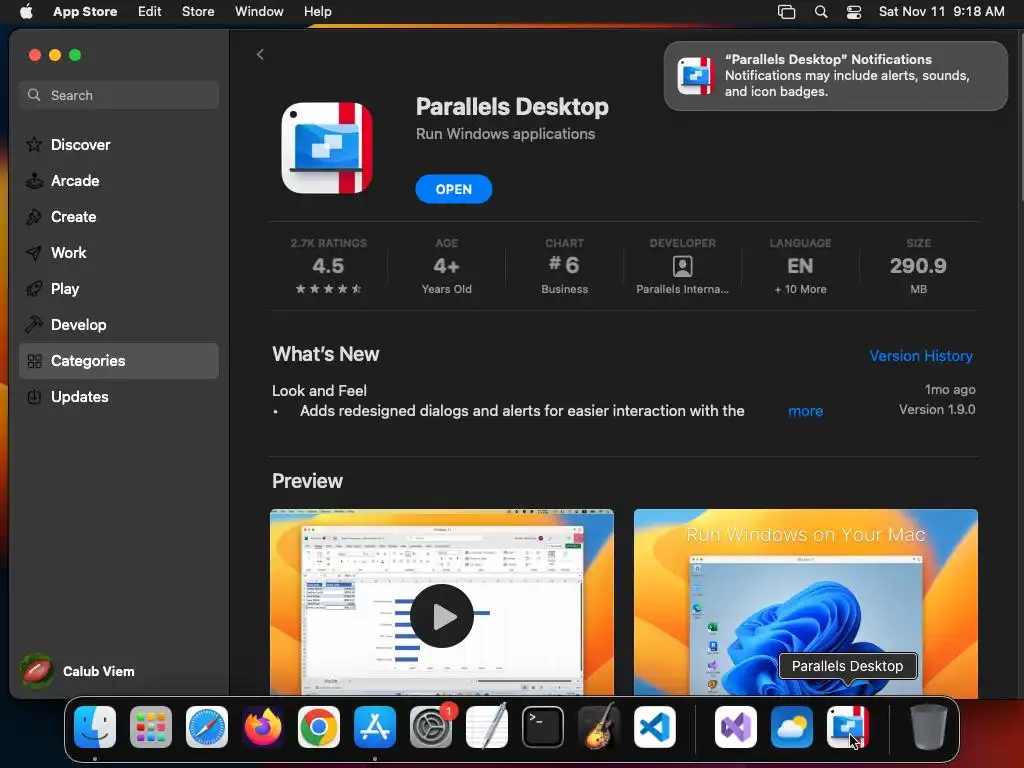This screenshot has height=768, width=1024.
Task: Open Version History link
Action: pyautogui.click(x=921, y=356)
